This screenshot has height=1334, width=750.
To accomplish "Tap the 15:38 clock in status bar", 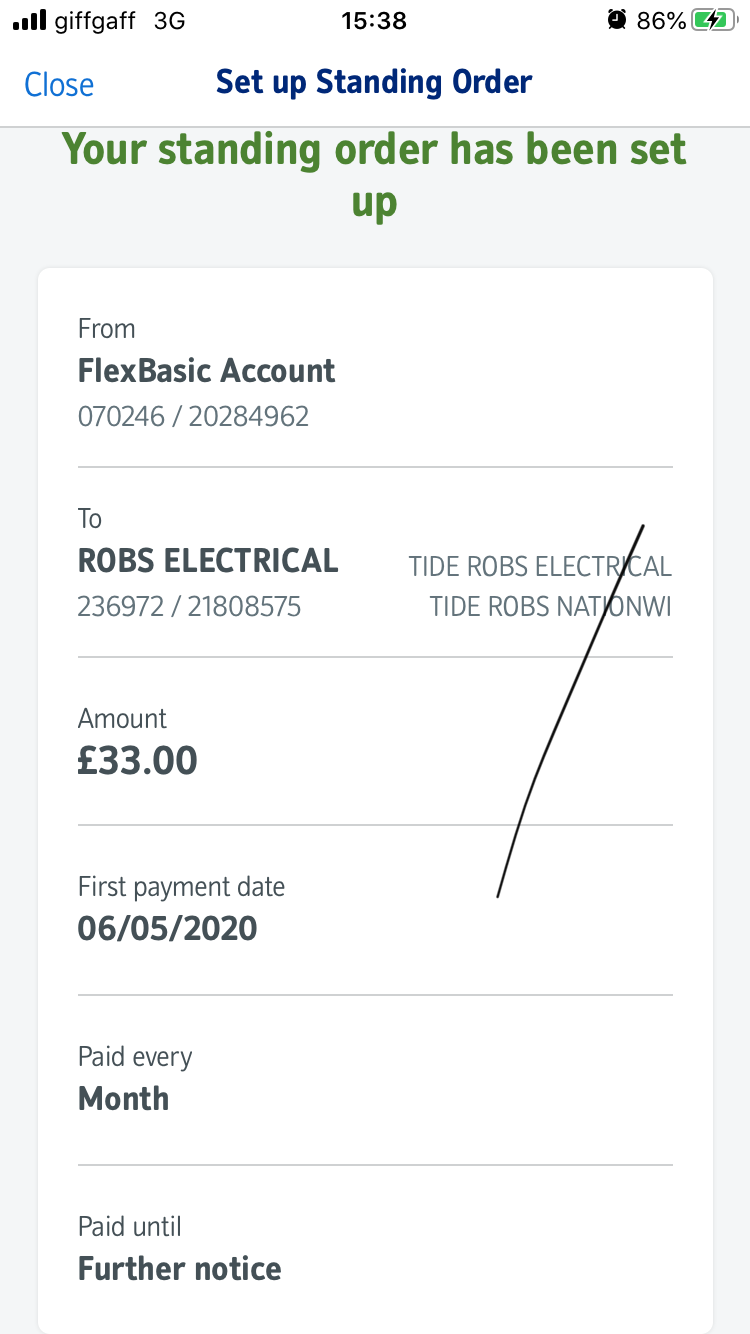I will pos(374,20).
